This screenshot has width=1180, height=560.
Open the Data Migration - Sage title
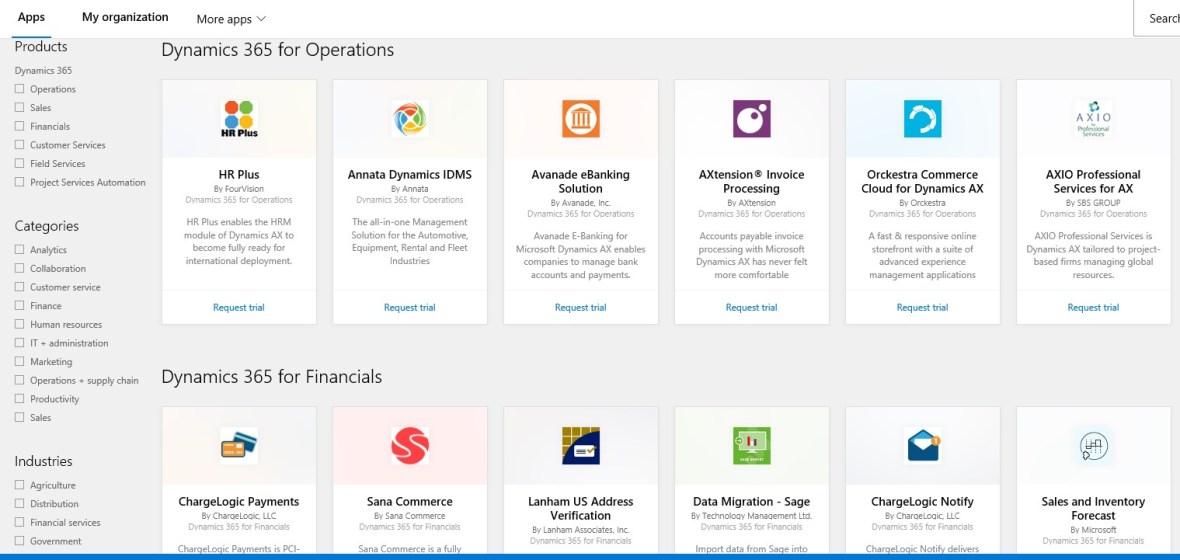tap(751, 502)
